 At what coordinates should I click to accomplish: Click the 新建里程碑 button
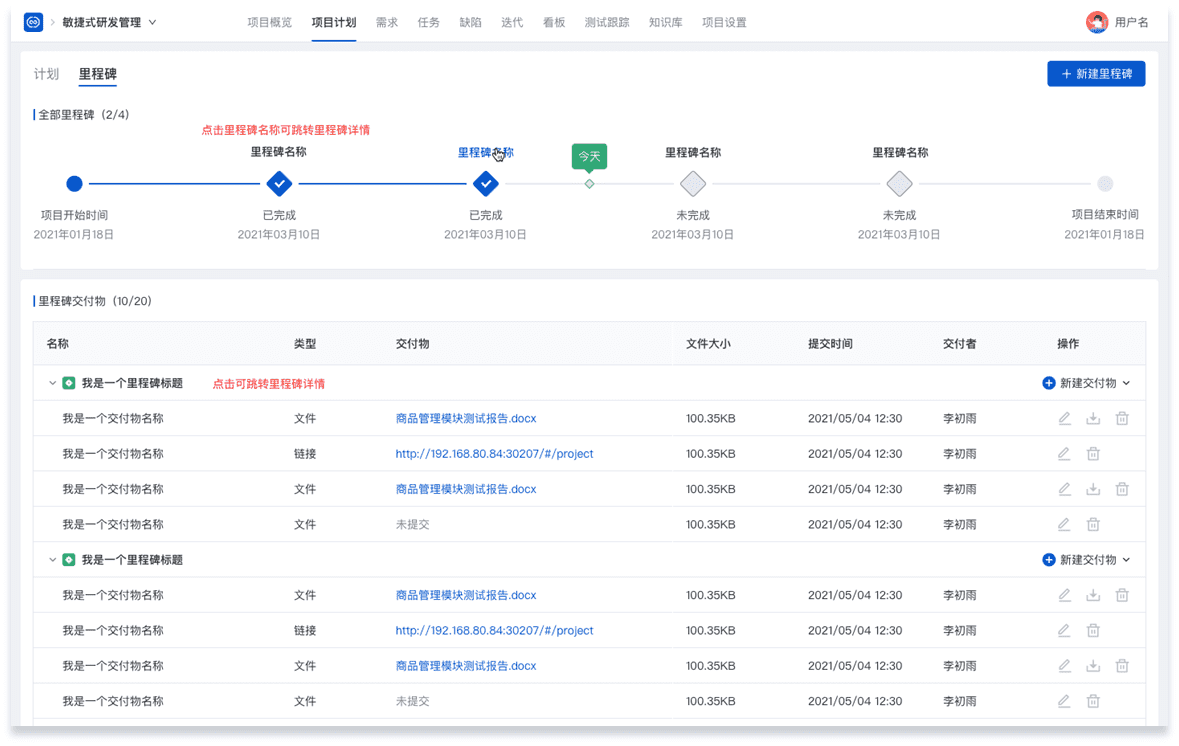click(x=1096, y=74)
